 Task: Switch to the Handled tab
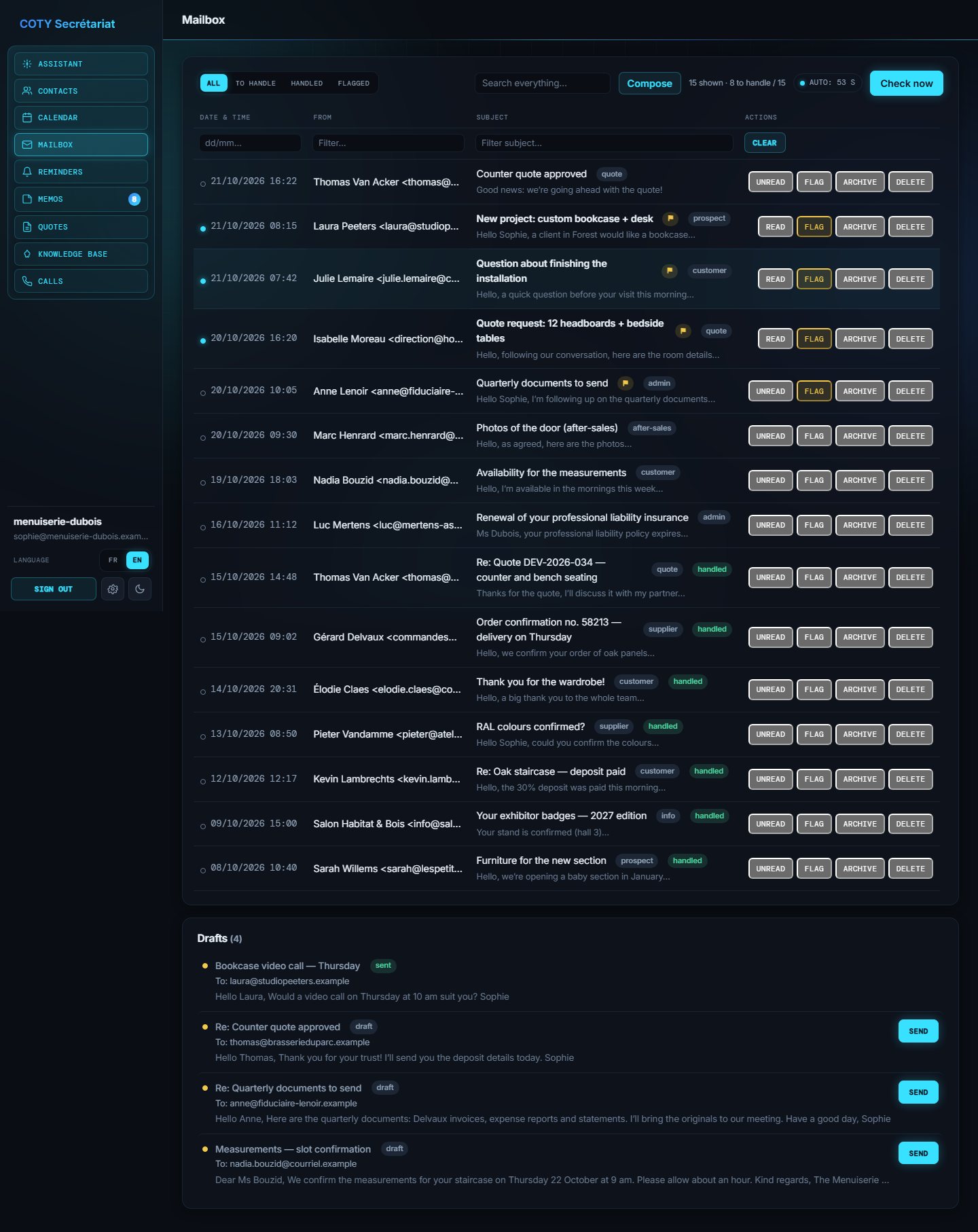click(307, 84)
